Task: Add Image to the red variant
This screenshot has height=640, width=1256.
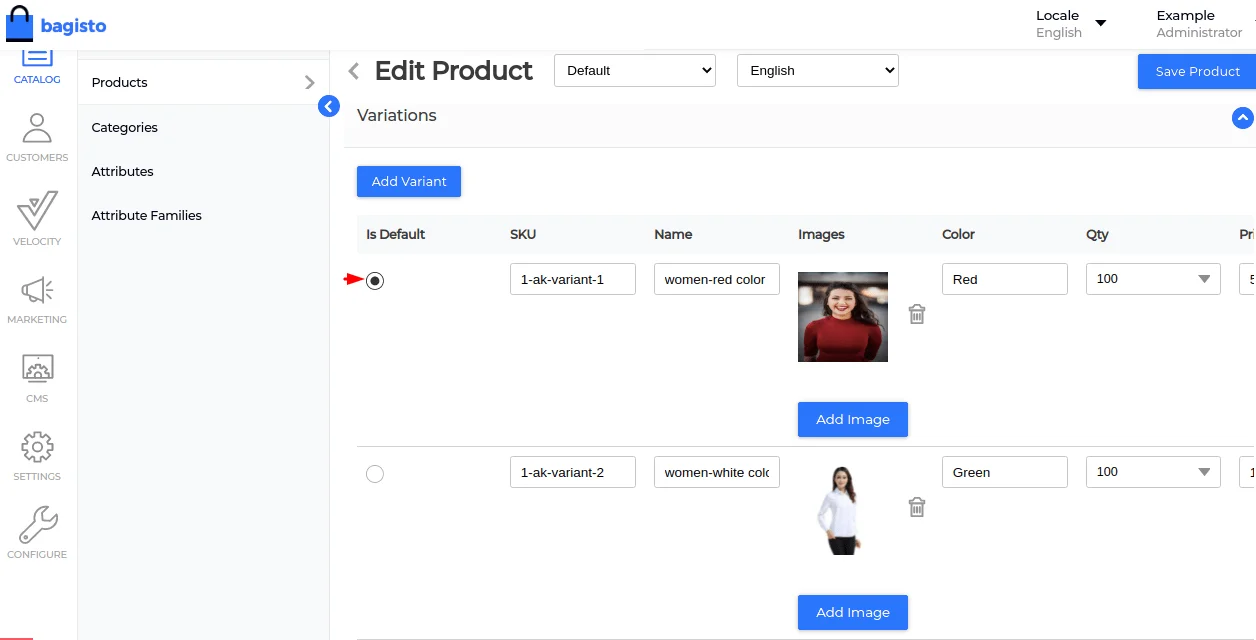Action: [x=853, y=419]
